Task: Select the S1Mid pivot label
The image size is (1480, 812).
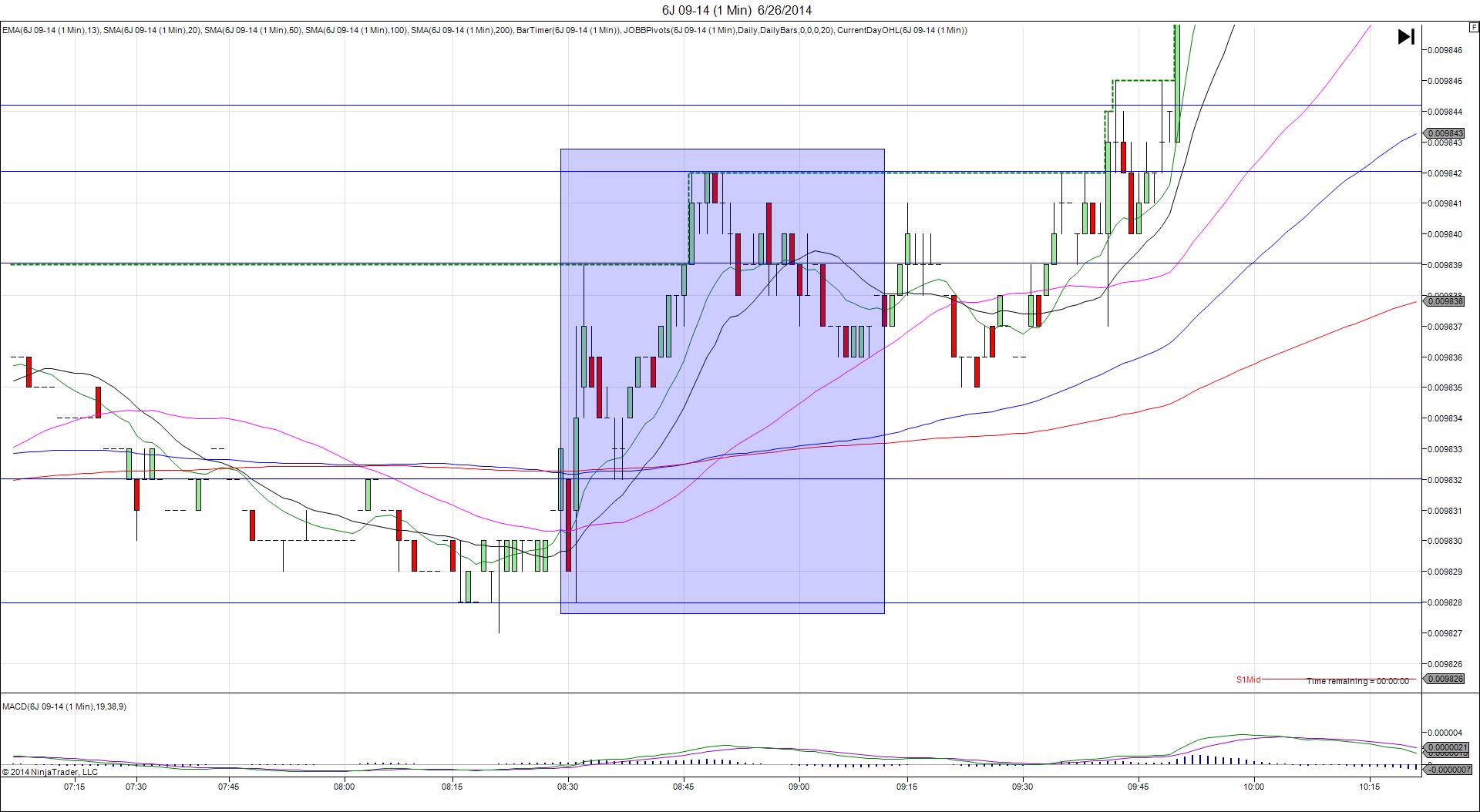Action: (1248, 679)
